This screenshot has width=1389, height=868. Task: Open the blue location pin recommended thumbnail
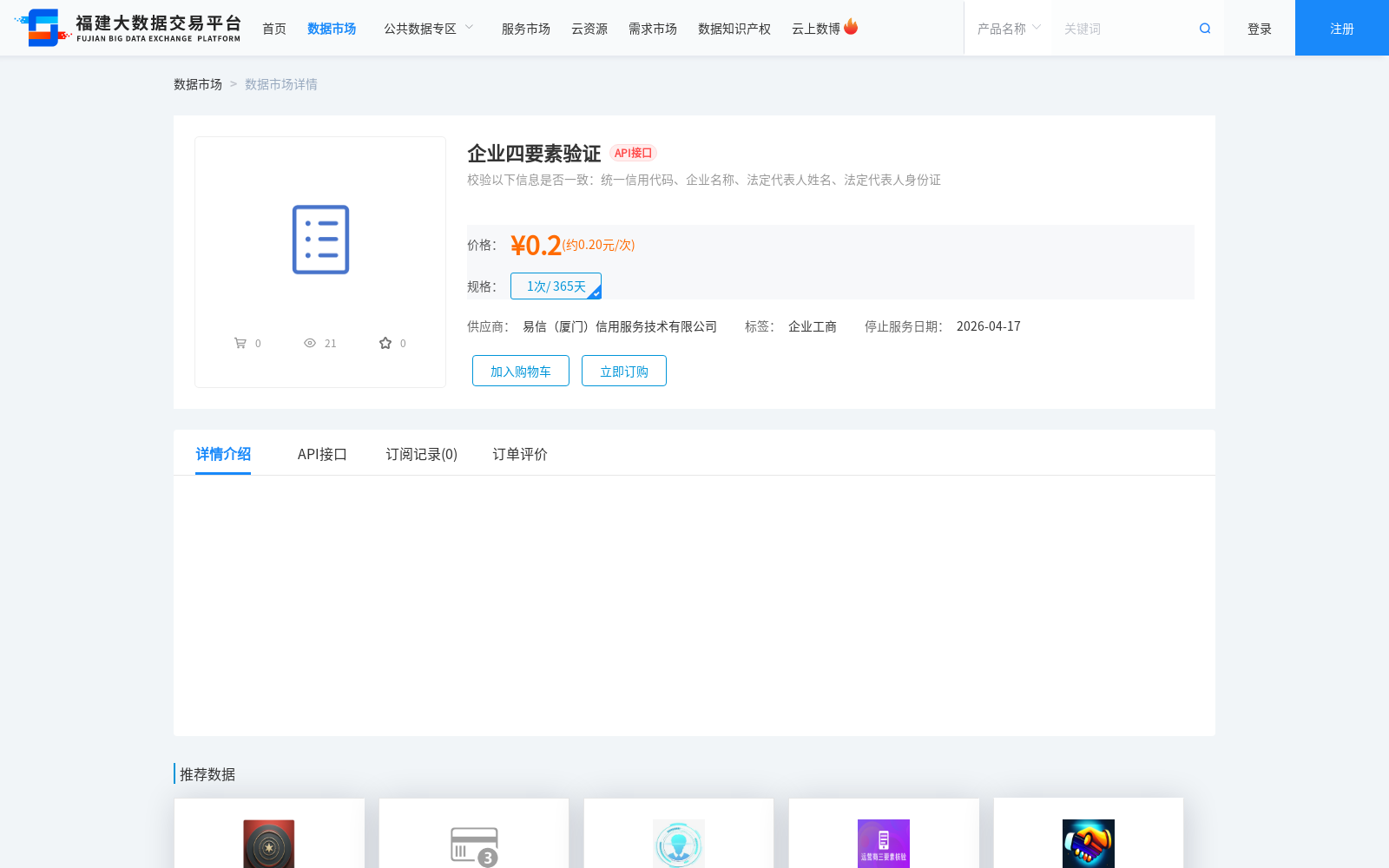679,843
